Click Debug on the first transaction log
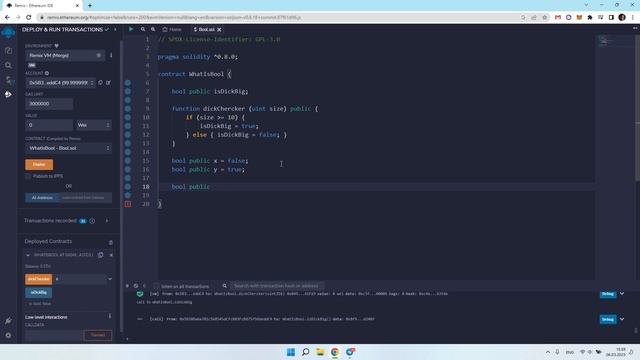Viewport: 640px width, 360px height. (608, 294)
